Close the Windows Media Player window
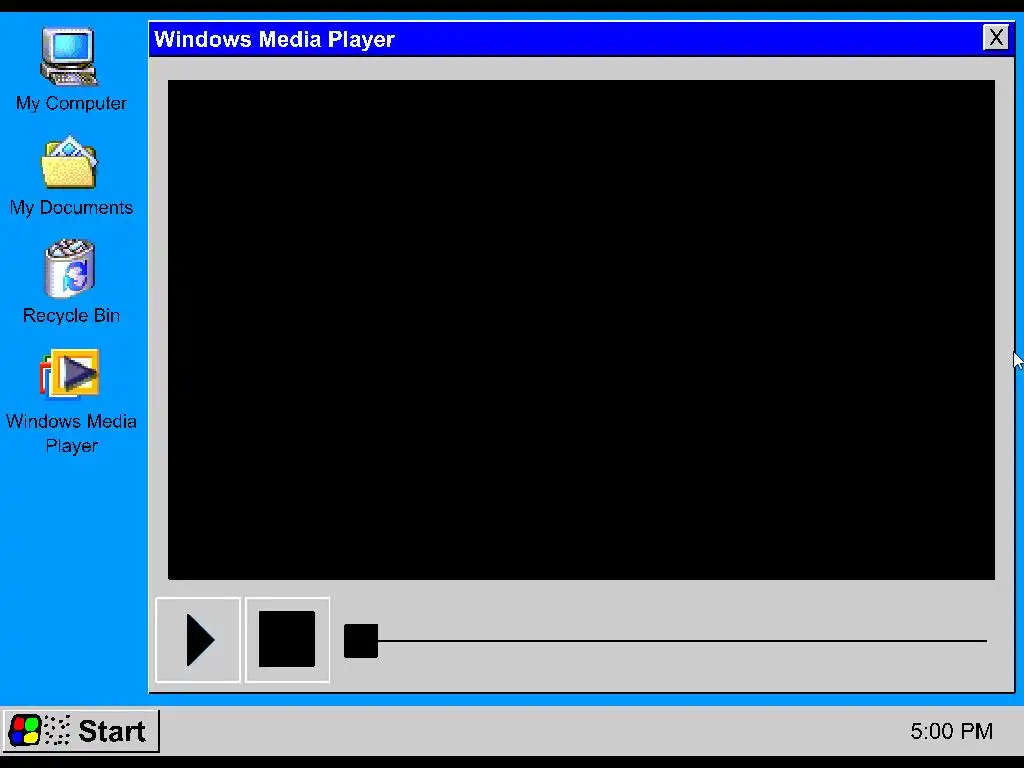1024x768 pixels. [x=996, y=37]
